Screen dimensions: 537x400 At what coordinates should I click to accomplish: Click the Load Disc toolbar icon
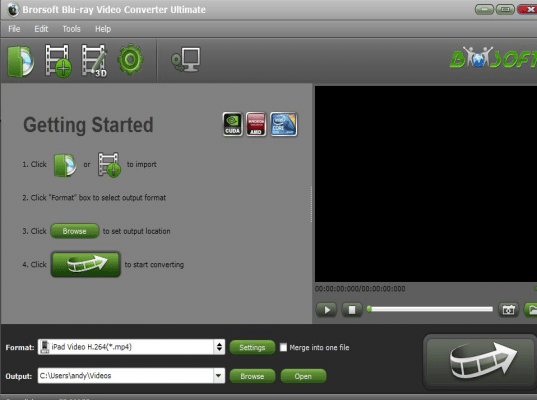tap(21, 61)
